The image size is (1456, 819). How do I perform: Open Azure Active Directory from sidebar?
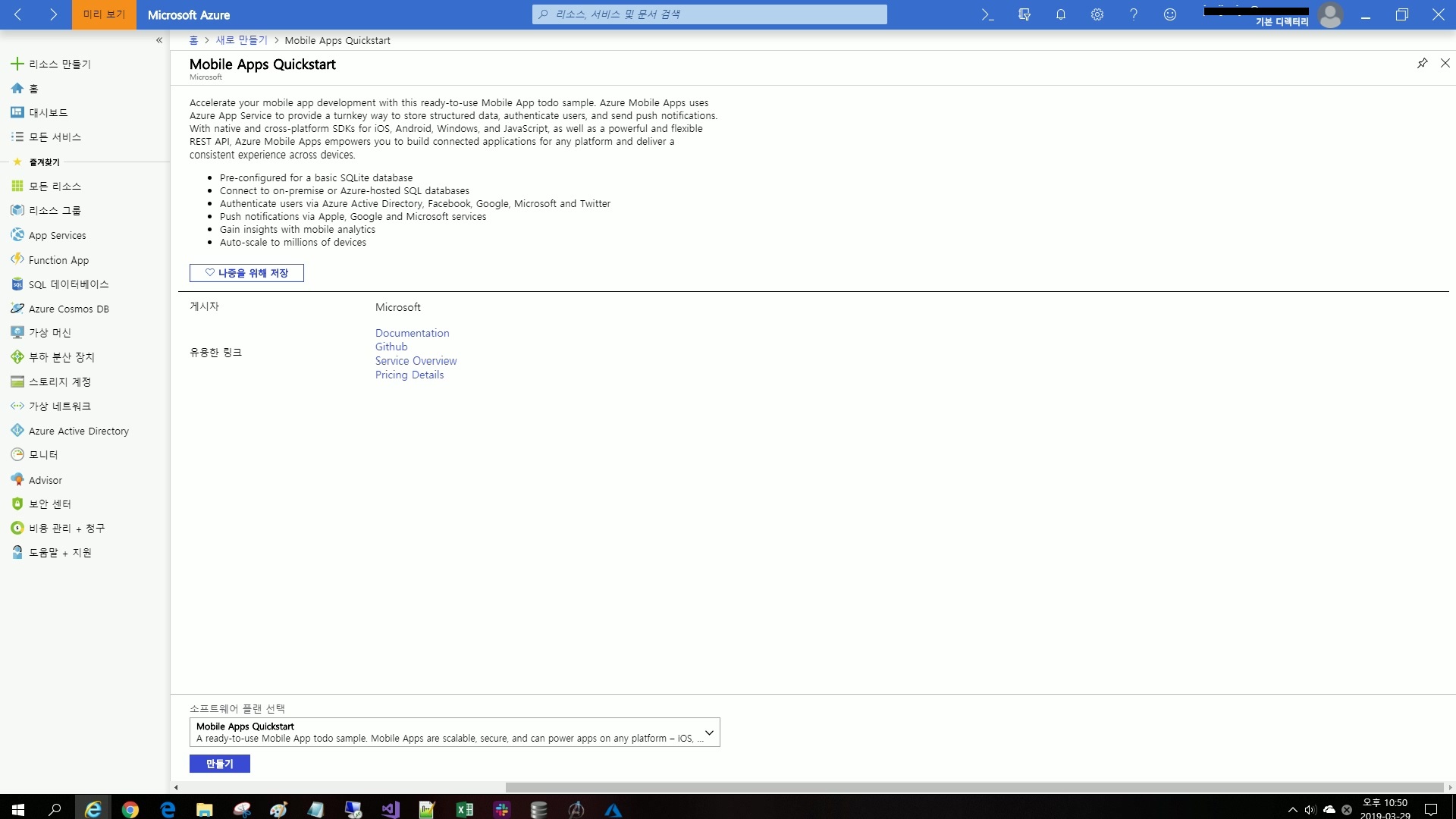(x=78, y=431)
